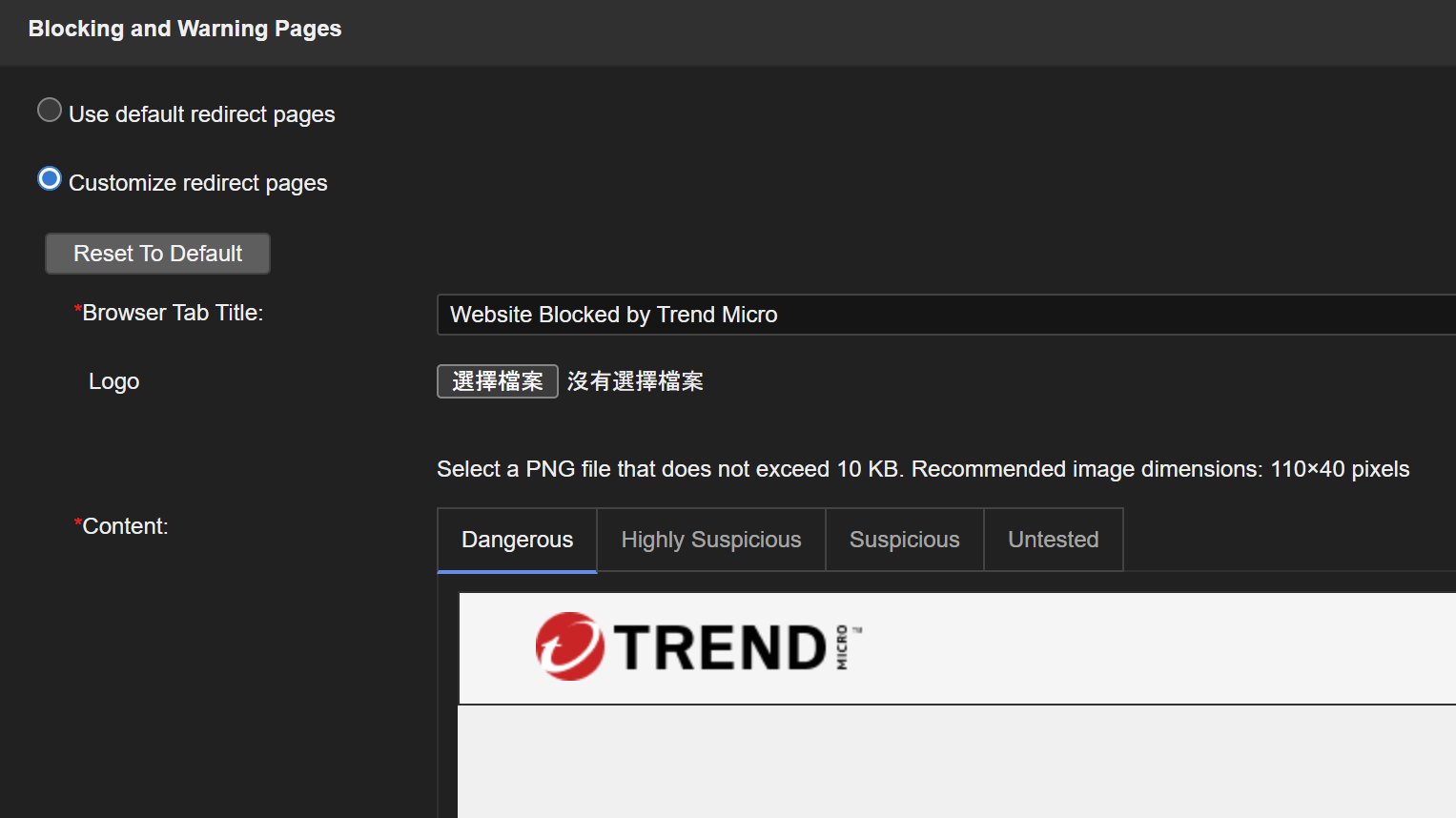This screenshot has height=818, width=1456.
Task: Click the 'Use default redirect pages' label text
Action: tap(202, 114)
